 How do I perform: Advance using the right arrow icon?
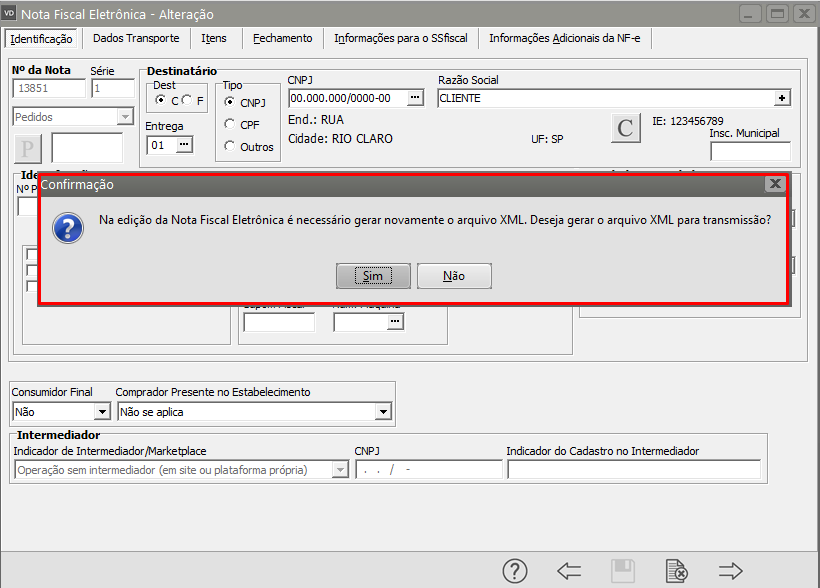(731, 571)
